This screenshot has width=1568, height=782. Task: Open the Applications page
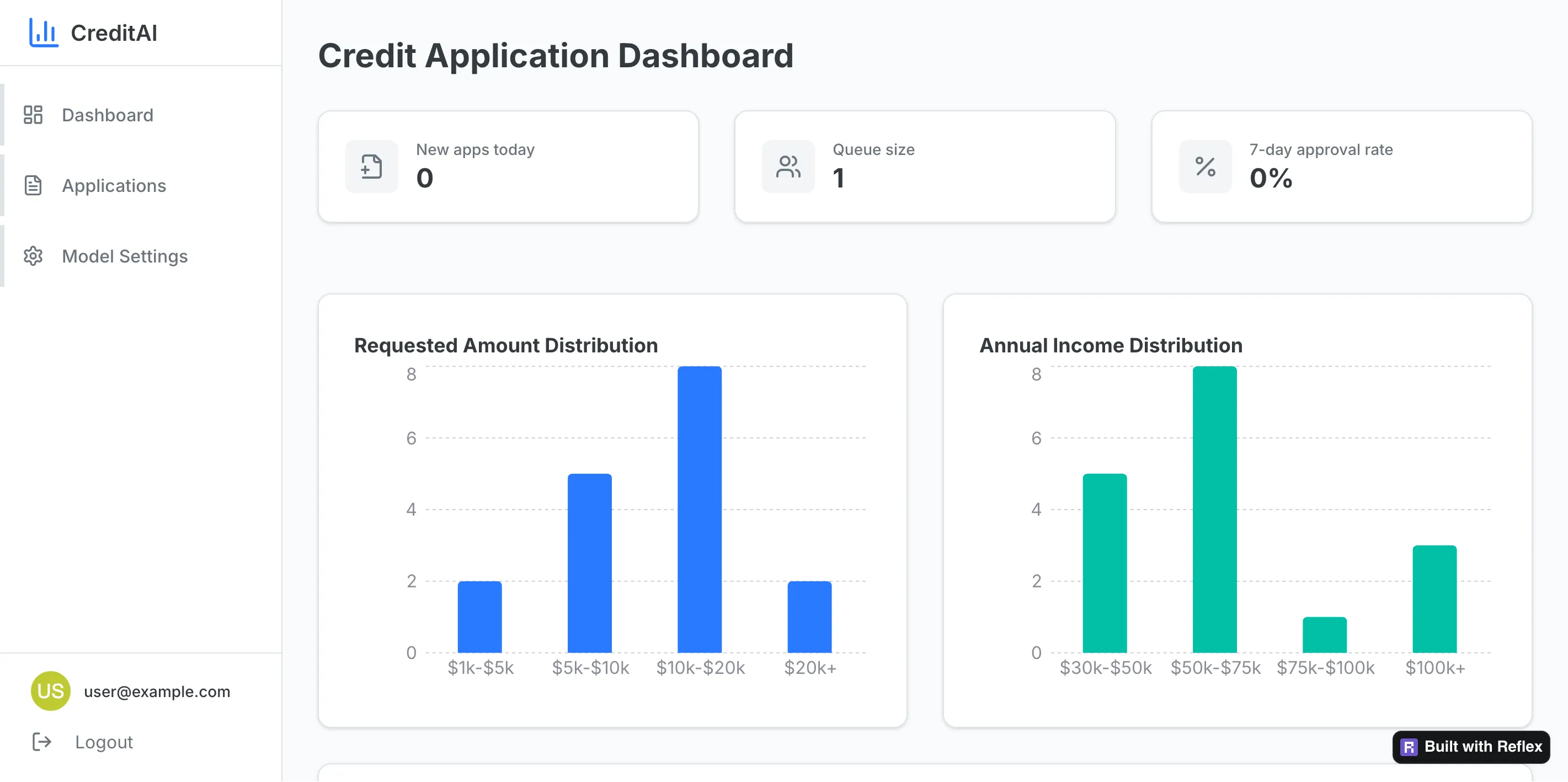click(114, 186)
